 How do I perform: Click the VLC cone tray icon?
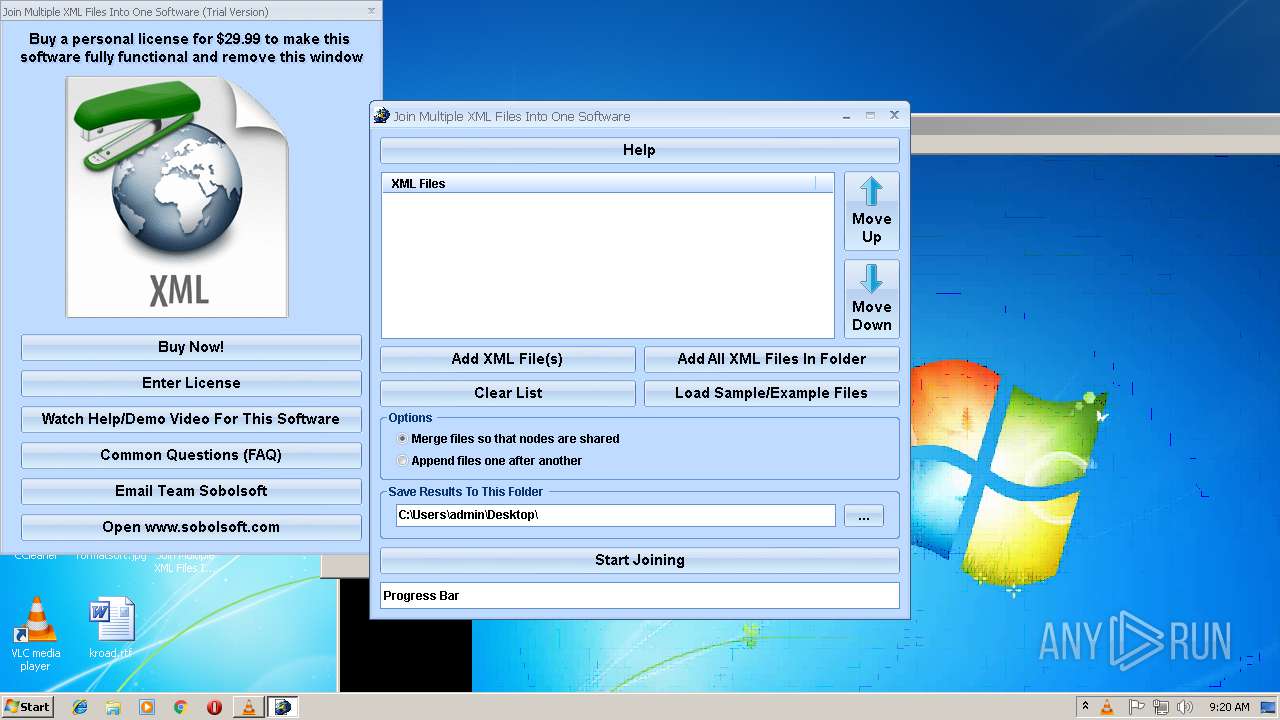click(1107, 707)
